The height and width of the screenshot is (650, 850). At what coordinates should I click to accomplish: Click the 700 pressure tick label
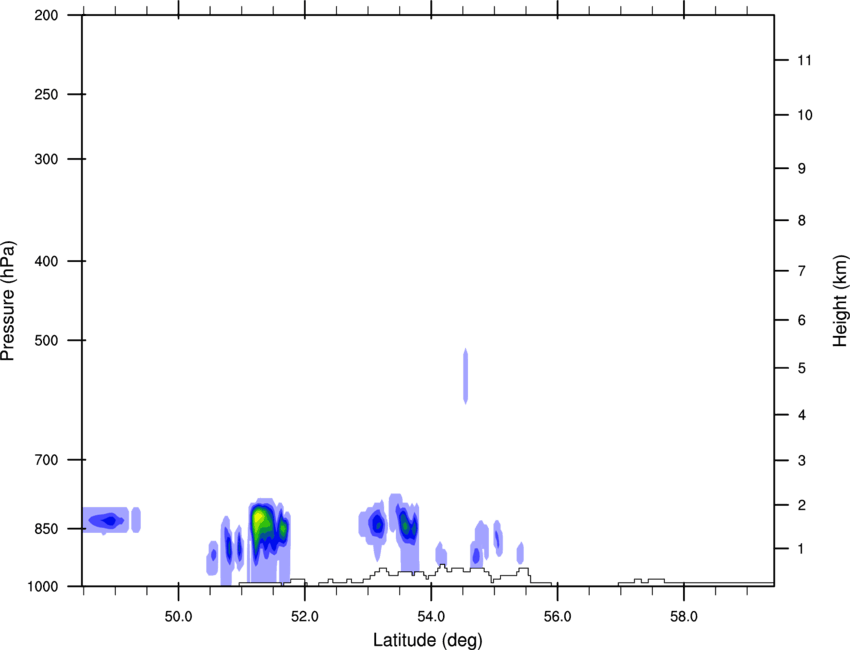point(46,459)
